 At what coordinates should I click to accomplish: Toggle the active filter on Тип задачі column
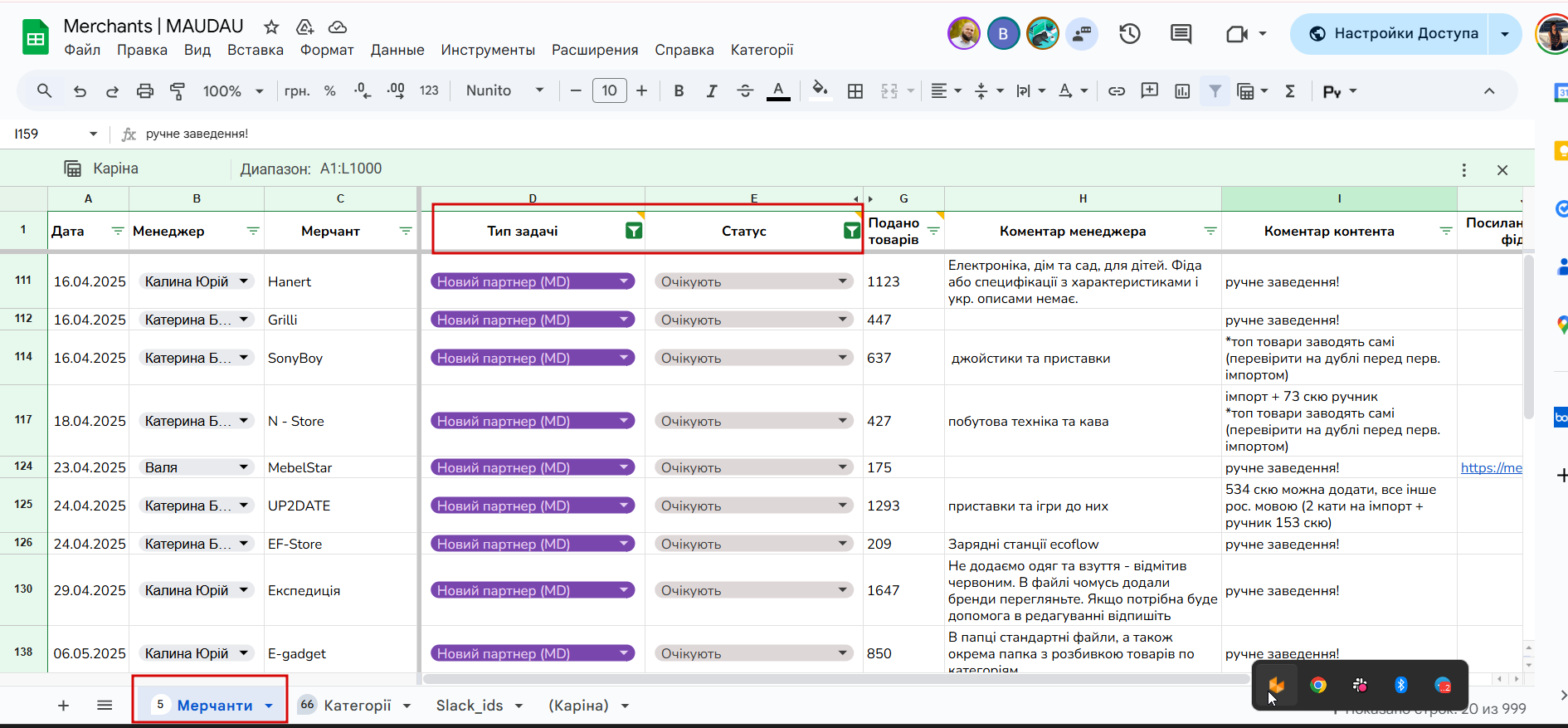(634, 231)
